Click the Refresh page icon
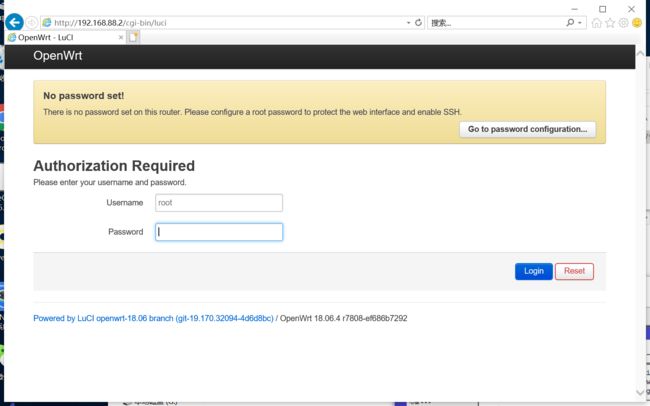The height and width of the screenshot is (406, 650). pyautogui.click(x=419, y=22)
